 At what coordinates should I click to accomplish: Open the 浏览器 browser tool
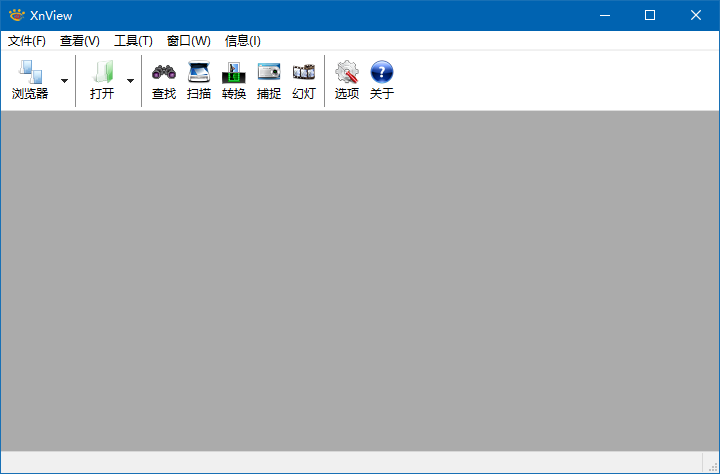tap(30, 80)
